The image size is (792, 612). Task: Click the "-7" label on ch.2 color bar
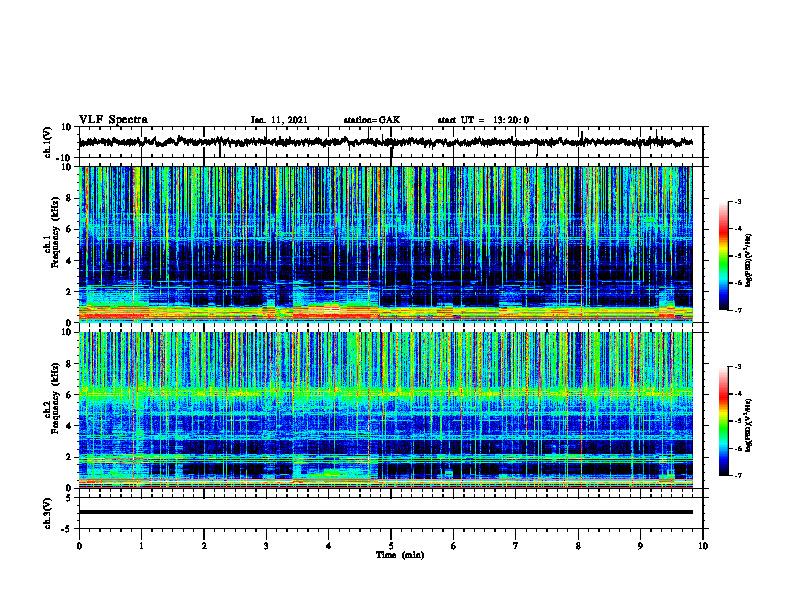737,475
